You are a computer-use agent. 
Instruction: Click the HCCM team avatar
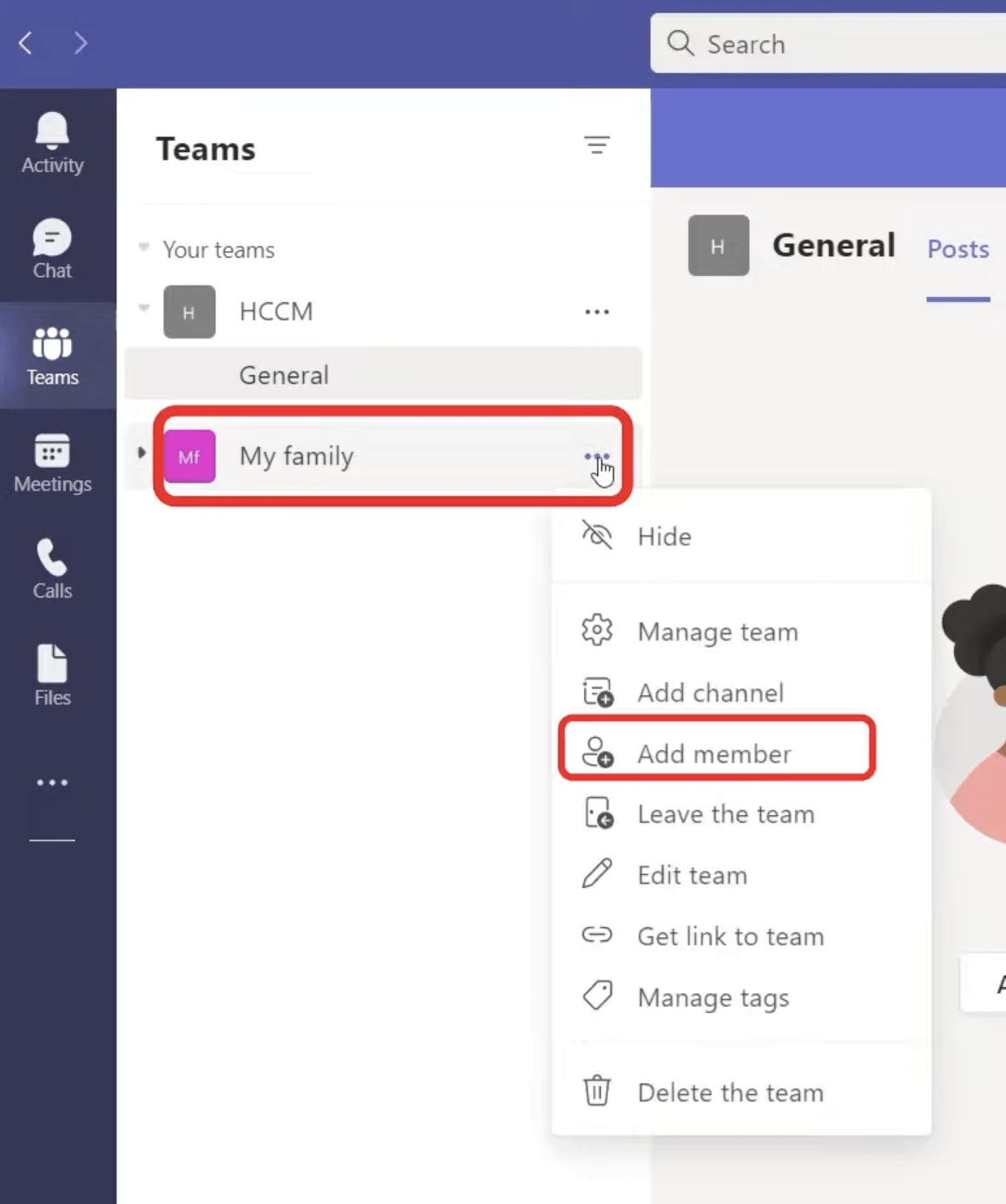[189, 312]
